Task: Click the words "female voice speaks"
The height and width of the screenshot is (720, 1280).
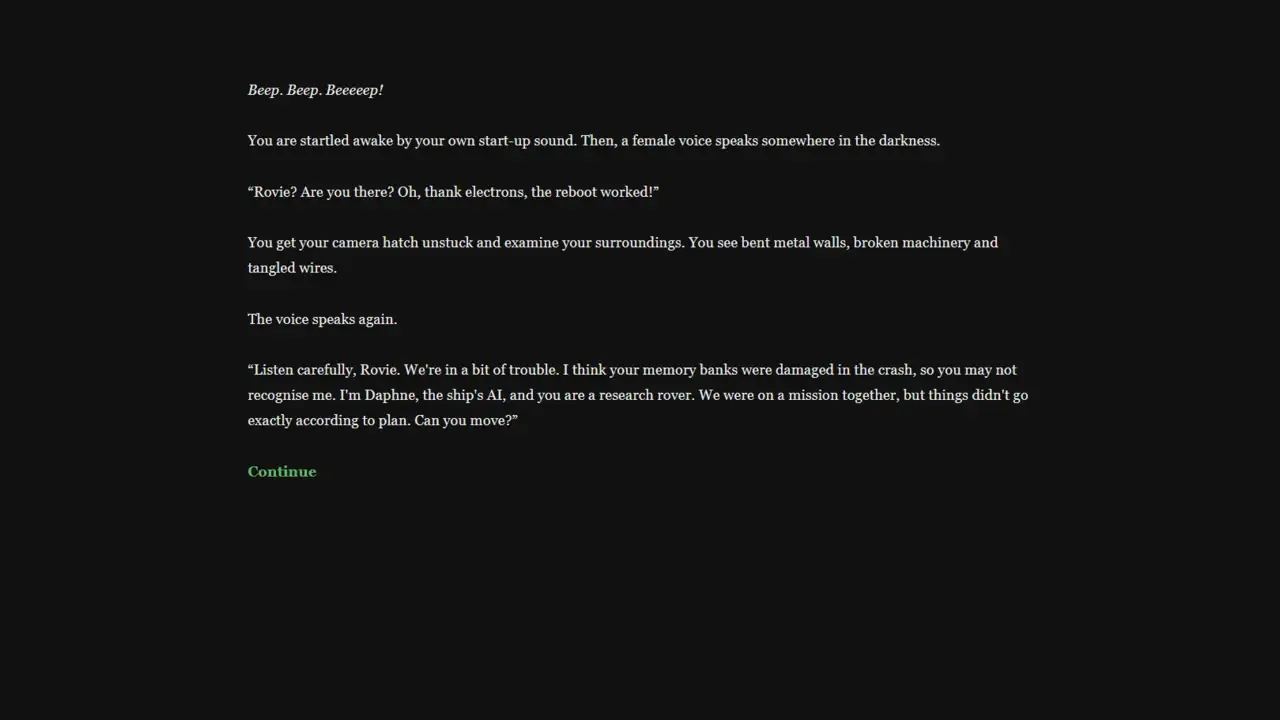Action: [x=694, y=141]
